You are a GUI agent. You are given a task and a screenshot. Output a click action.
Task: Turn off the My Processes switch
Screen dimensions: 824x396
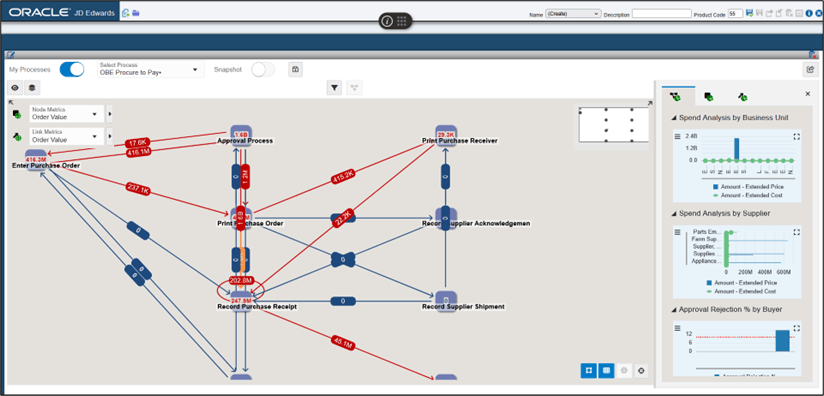[x=72, y=69]
